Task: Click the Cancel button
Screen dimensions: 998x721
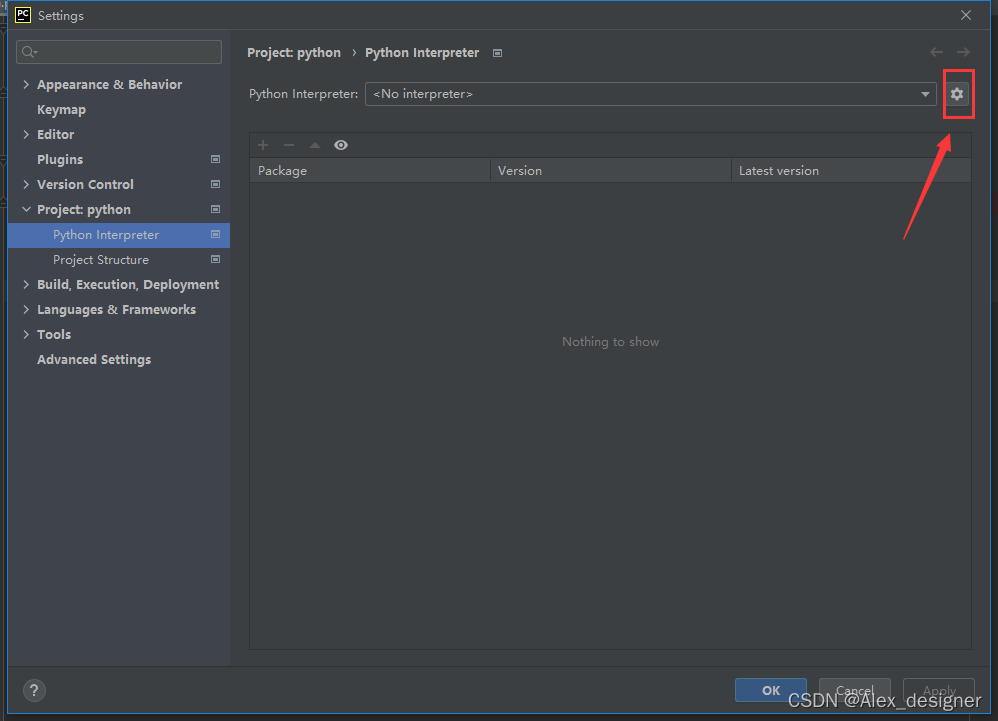Action: [854, 690]
